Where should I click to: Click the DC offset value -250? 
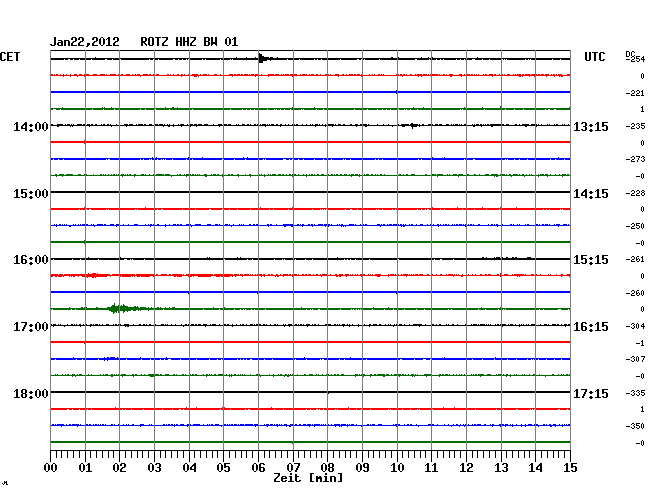click(635, 226)
